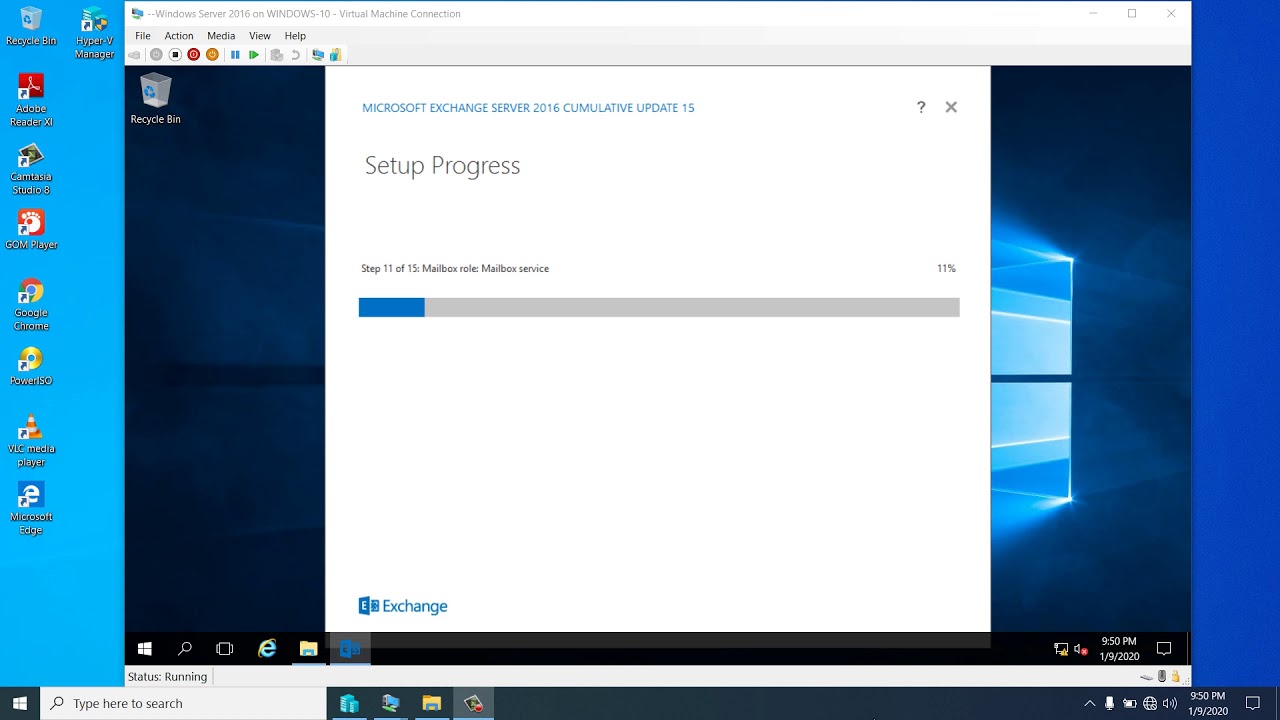Open the Help menu in VM Connection
Screen dimensions: 1280x720
click(x=295, y=36)
